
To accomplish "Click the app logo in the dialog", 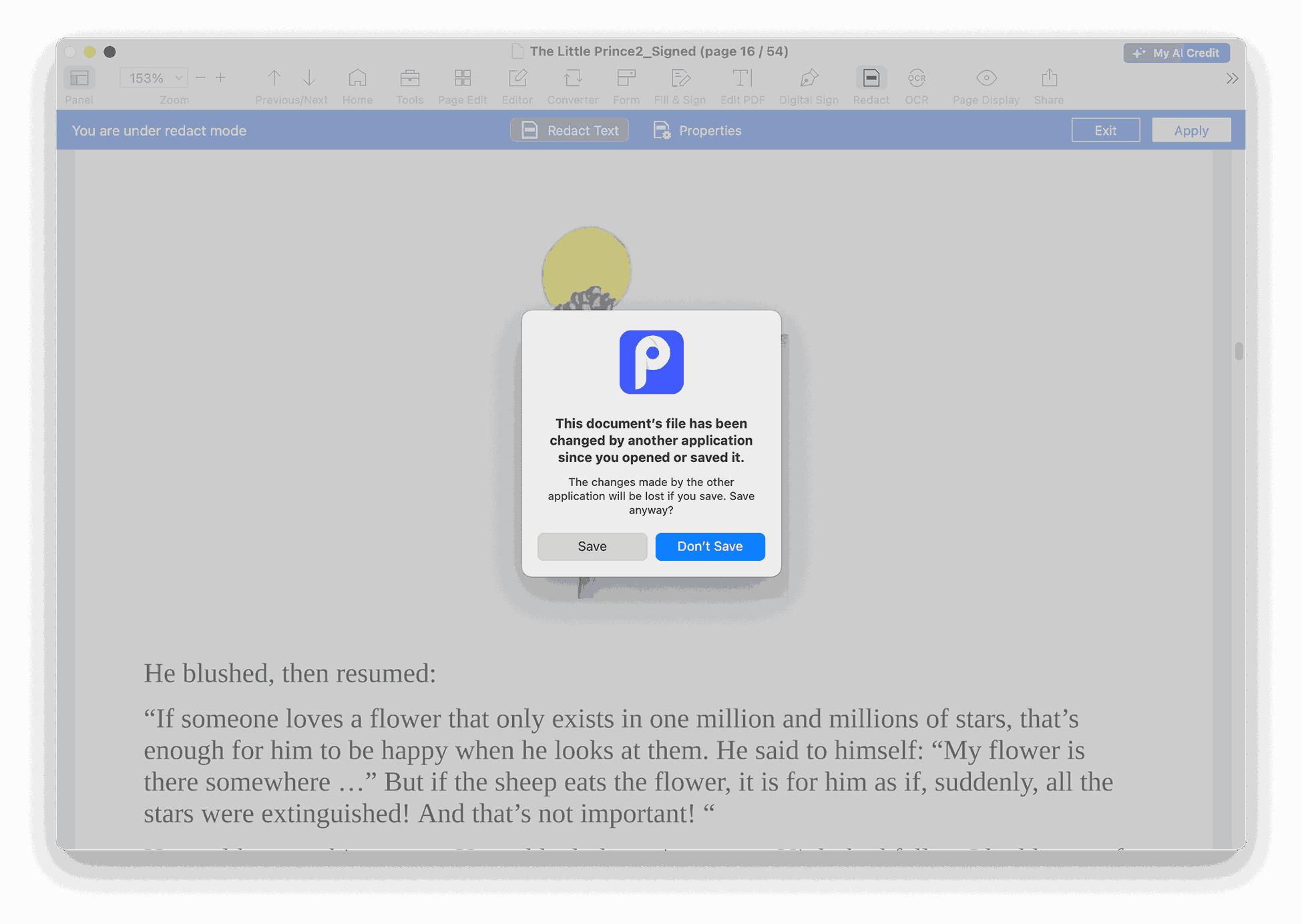I will (651, 362).
